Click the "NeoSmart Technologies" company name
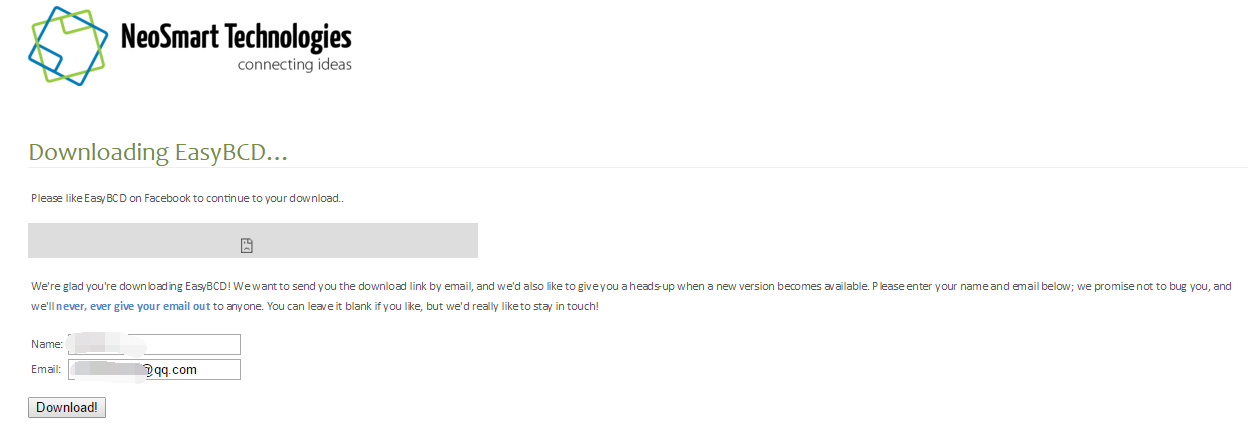 [x=235, y=37]
